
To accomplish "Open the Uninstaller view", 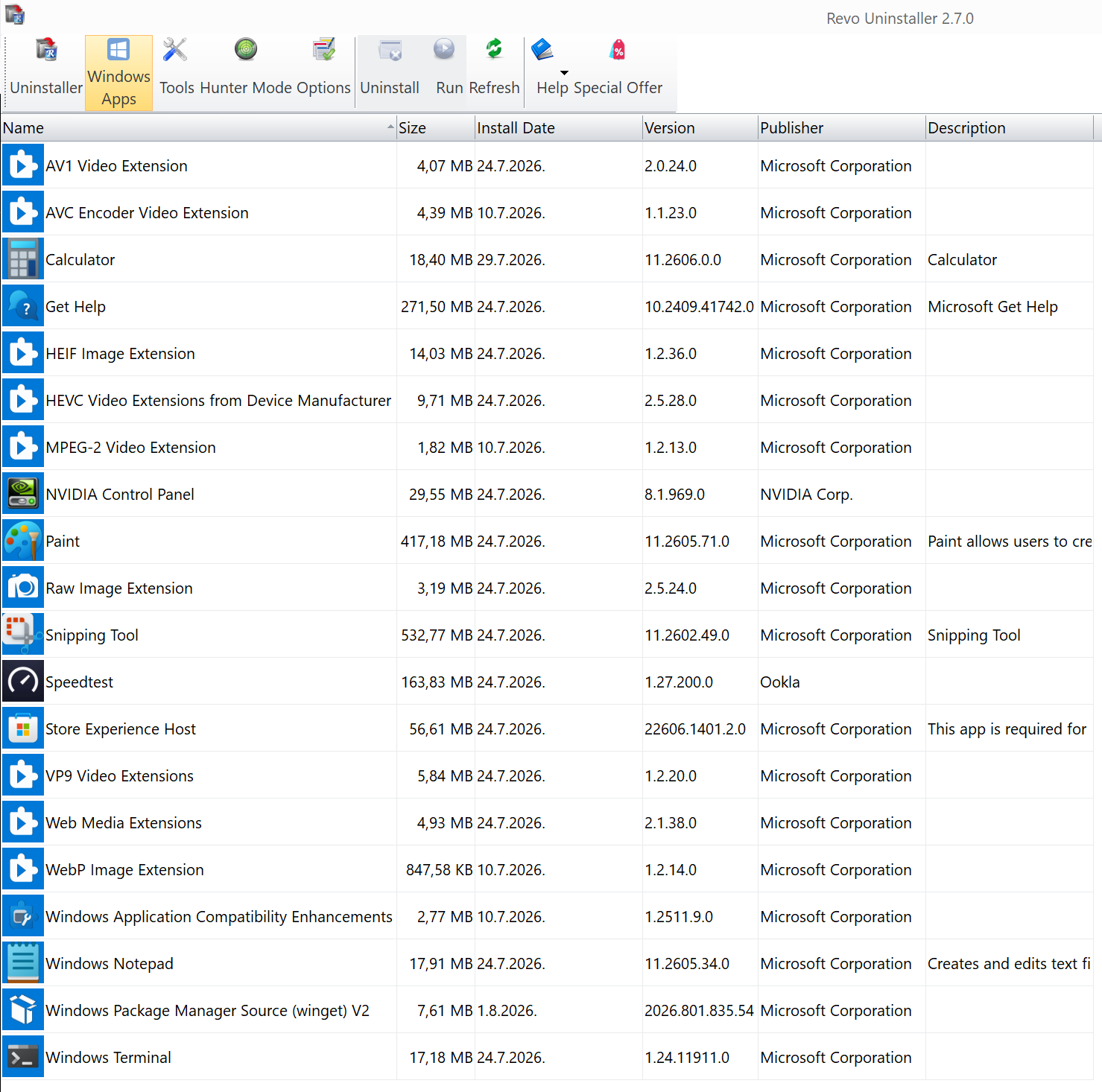I will pos(46,72).
